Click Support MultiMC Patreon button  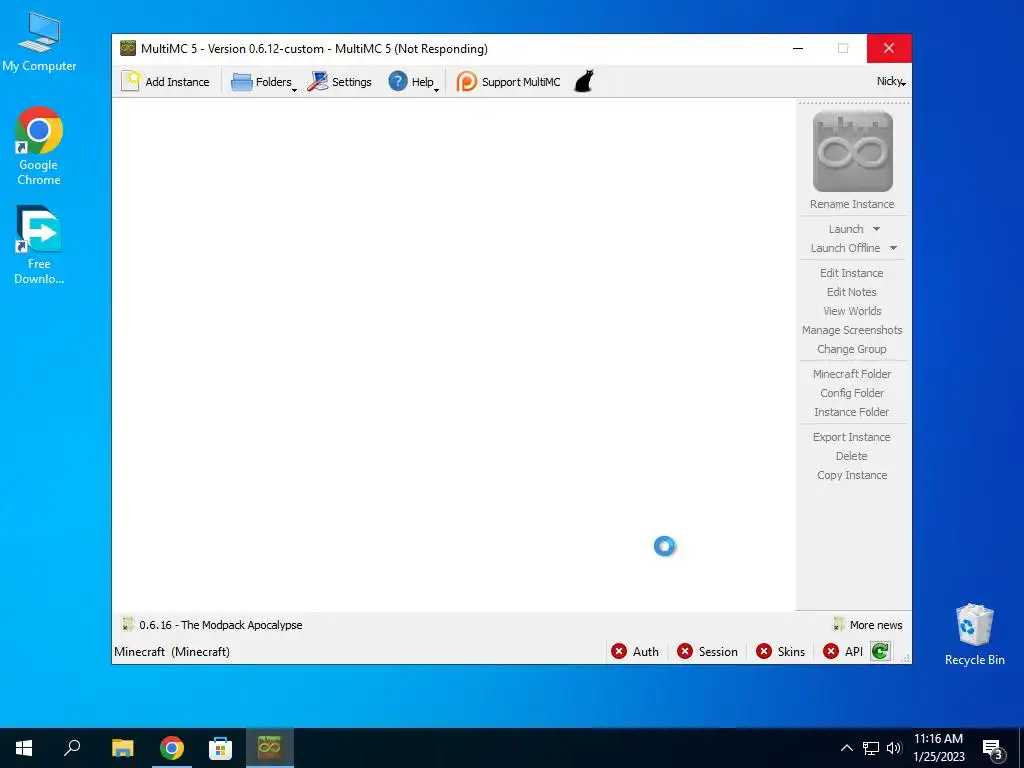(509, 82)
